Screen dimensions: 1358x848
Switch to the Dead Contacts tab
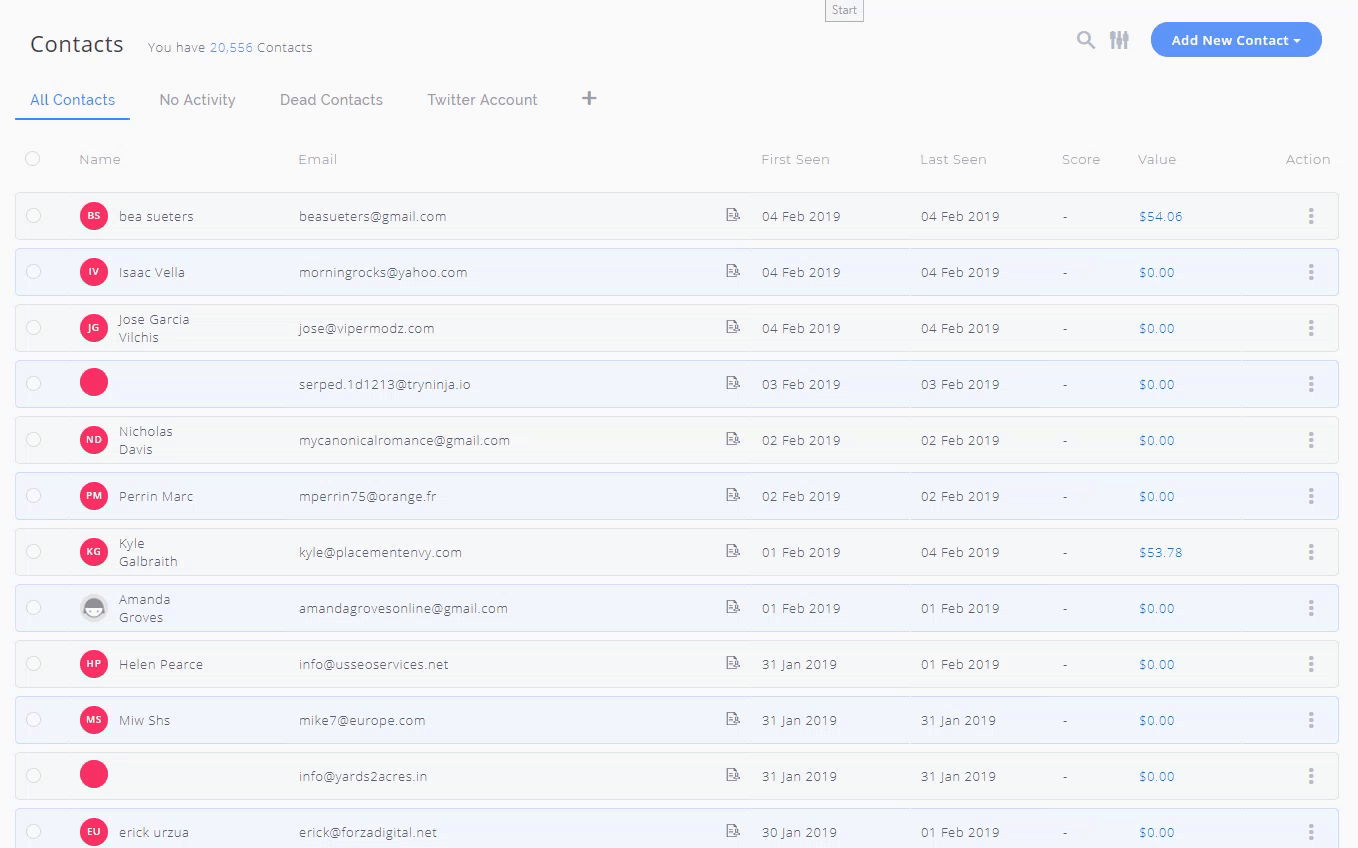[x=331, y=100]
